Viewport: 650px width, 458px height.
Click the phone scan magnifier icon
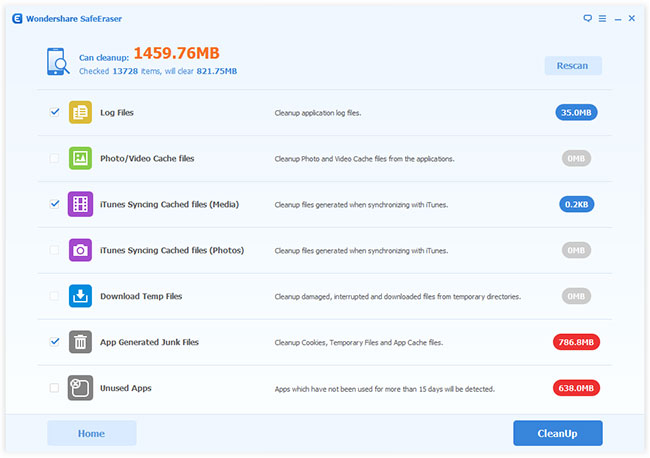(x=58, y=62)
